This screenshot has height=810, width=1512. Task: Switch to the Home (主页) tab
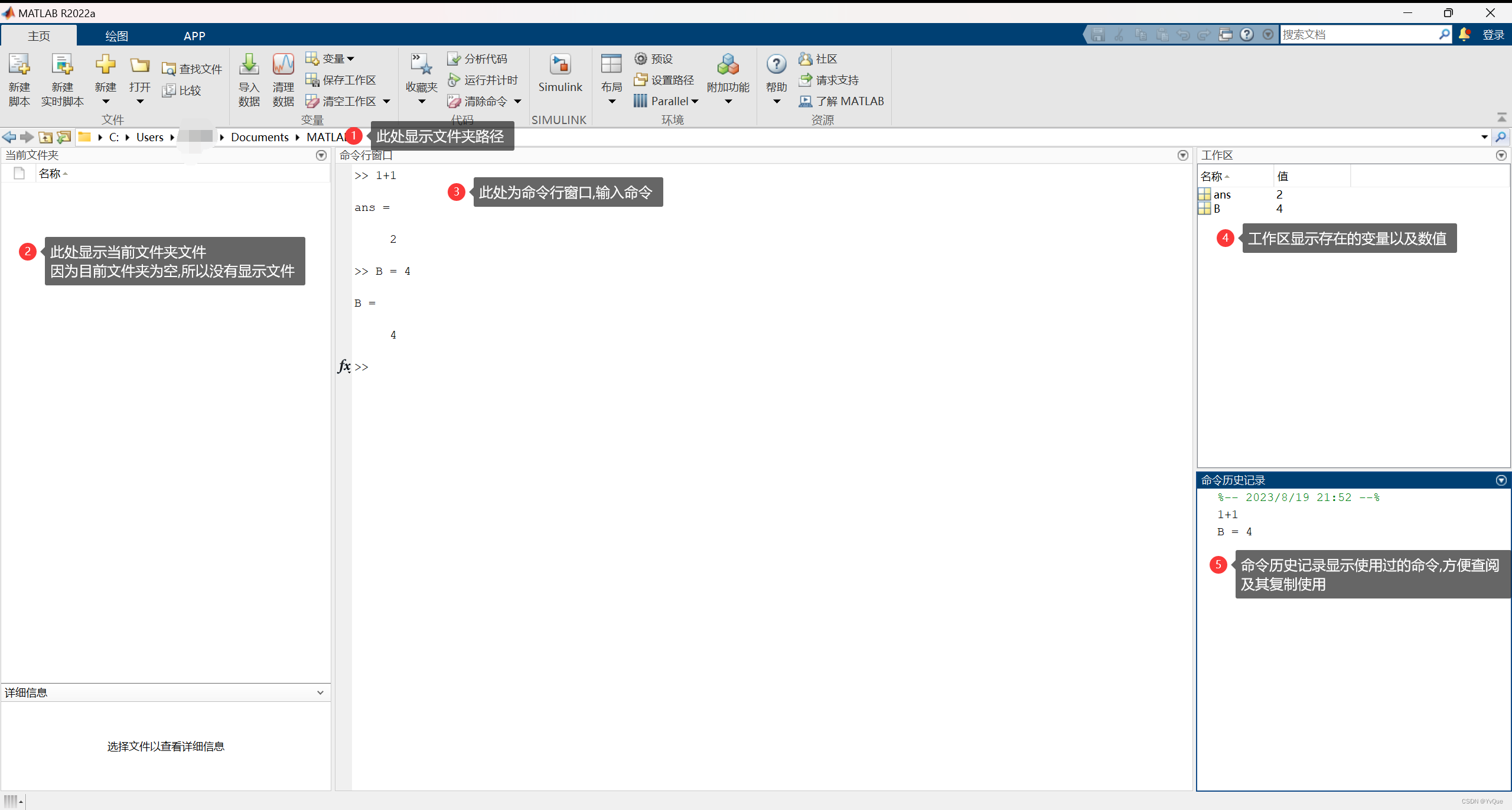[x=39, y=35]
